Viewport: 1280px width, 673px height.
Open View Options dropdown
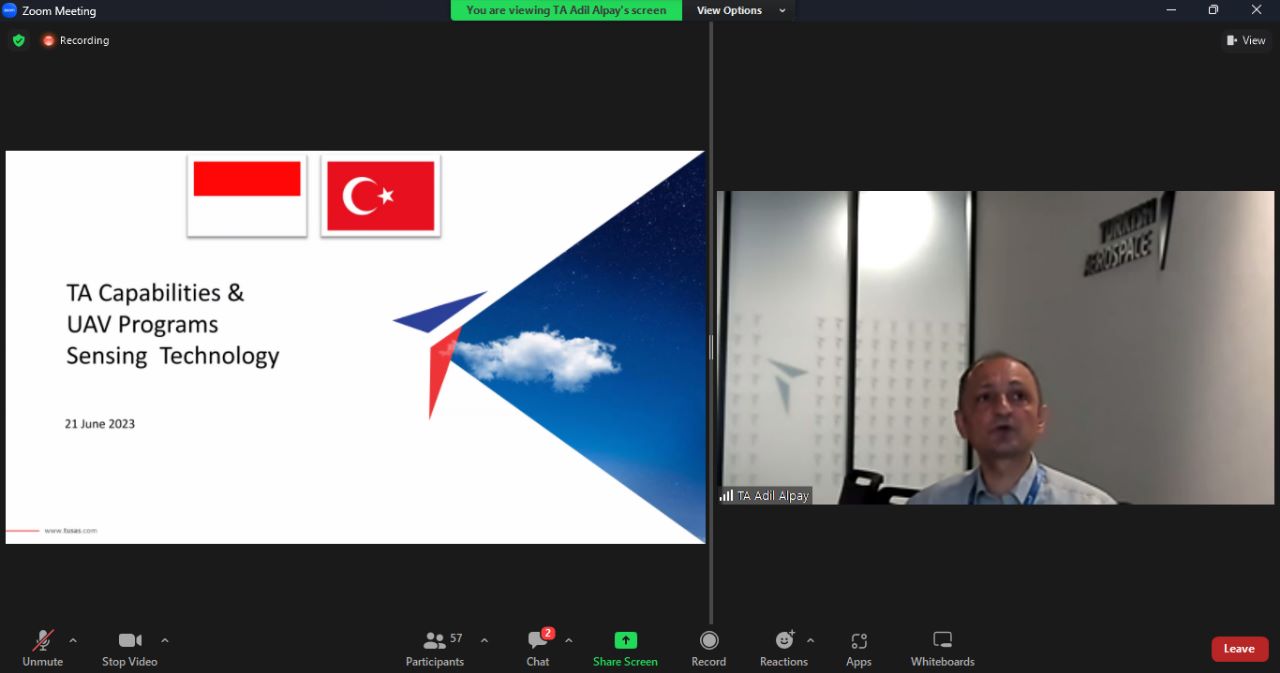pos(741,10)
